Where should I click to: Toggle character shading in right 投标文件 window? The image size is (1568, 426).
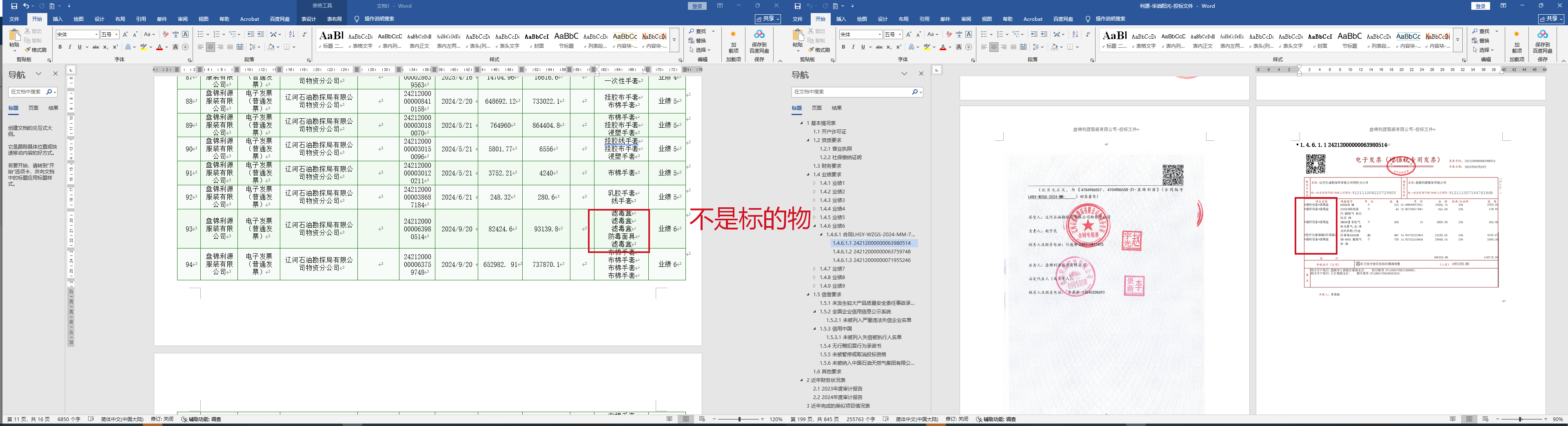click(959, 47)
